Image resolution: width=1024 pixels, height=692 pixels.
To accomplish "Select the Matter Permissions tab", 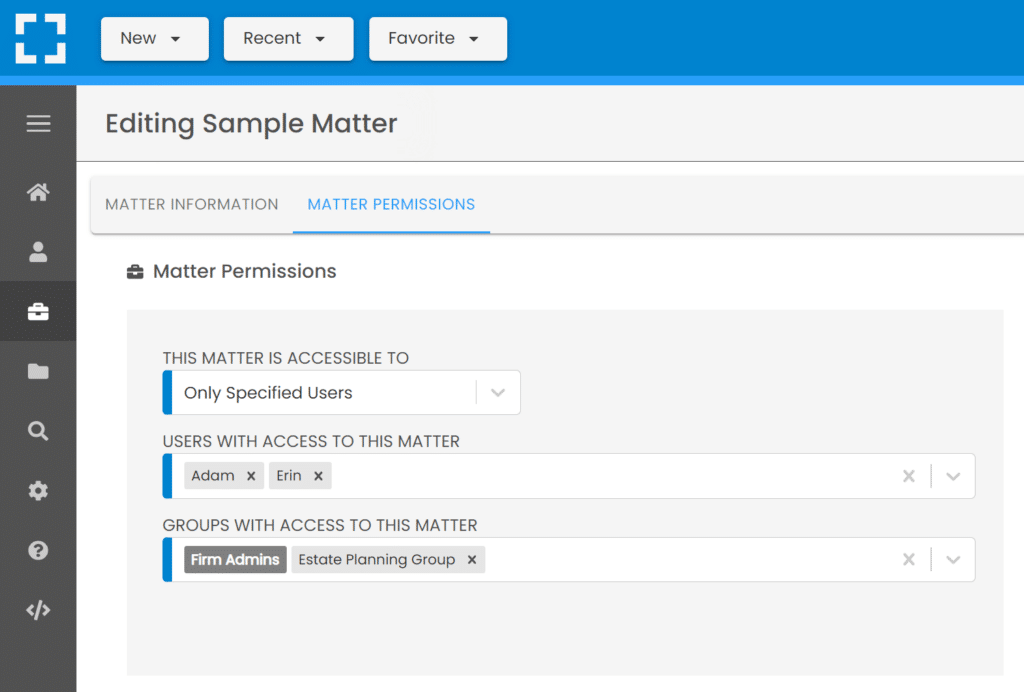I will coord(390,204).
